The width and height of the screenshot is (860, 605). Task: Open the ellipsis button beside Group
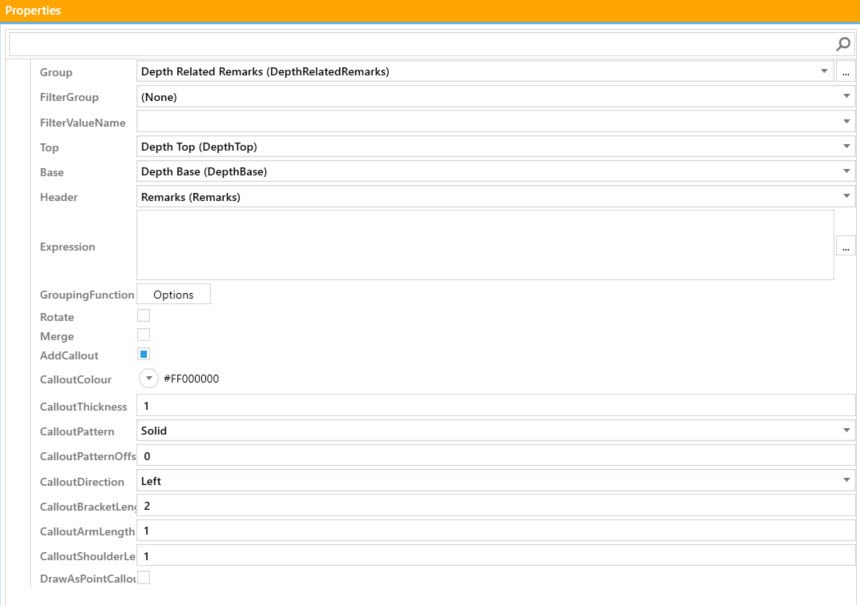pyautogui.click(x=845, y=72)
